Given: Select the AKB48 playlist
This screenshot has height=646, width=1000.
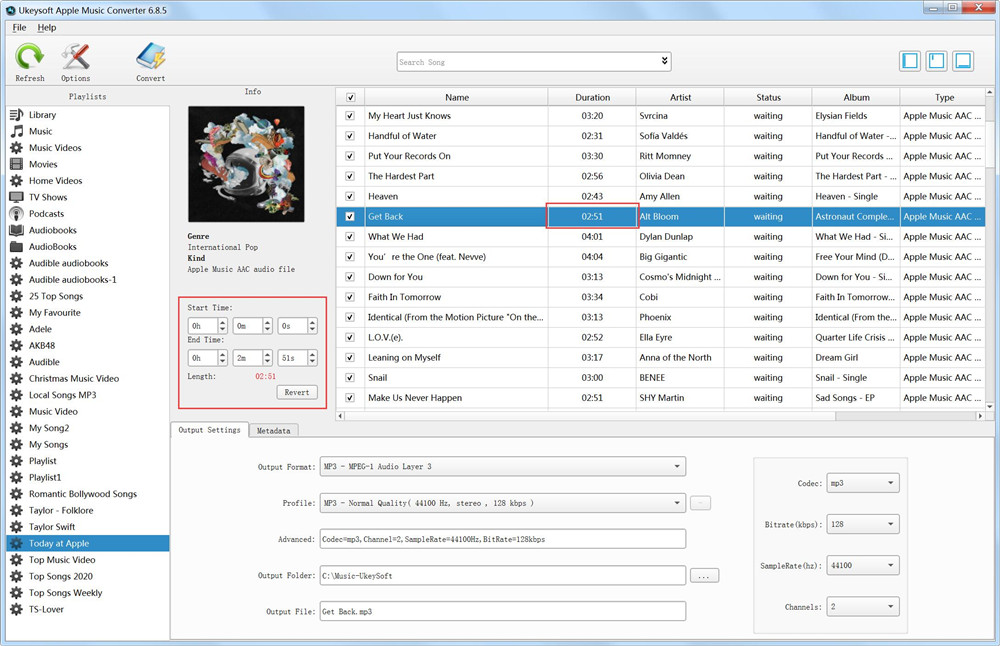Looking at the screenshot, I should click(x=41, y=346).
